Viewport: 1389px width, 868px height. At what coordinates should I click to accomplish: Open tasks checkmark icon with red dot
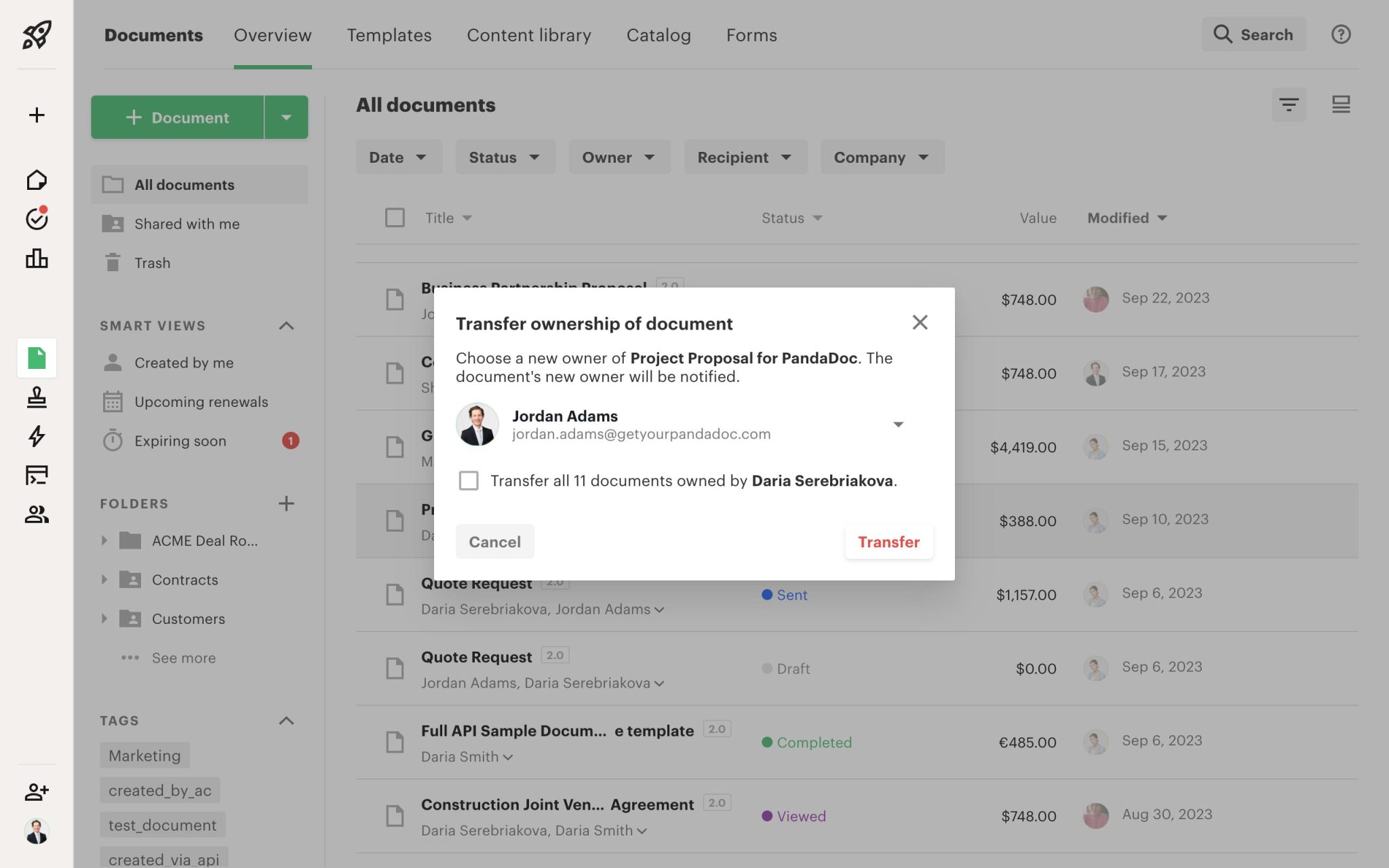pyautogui.click(x=37, y=219)
